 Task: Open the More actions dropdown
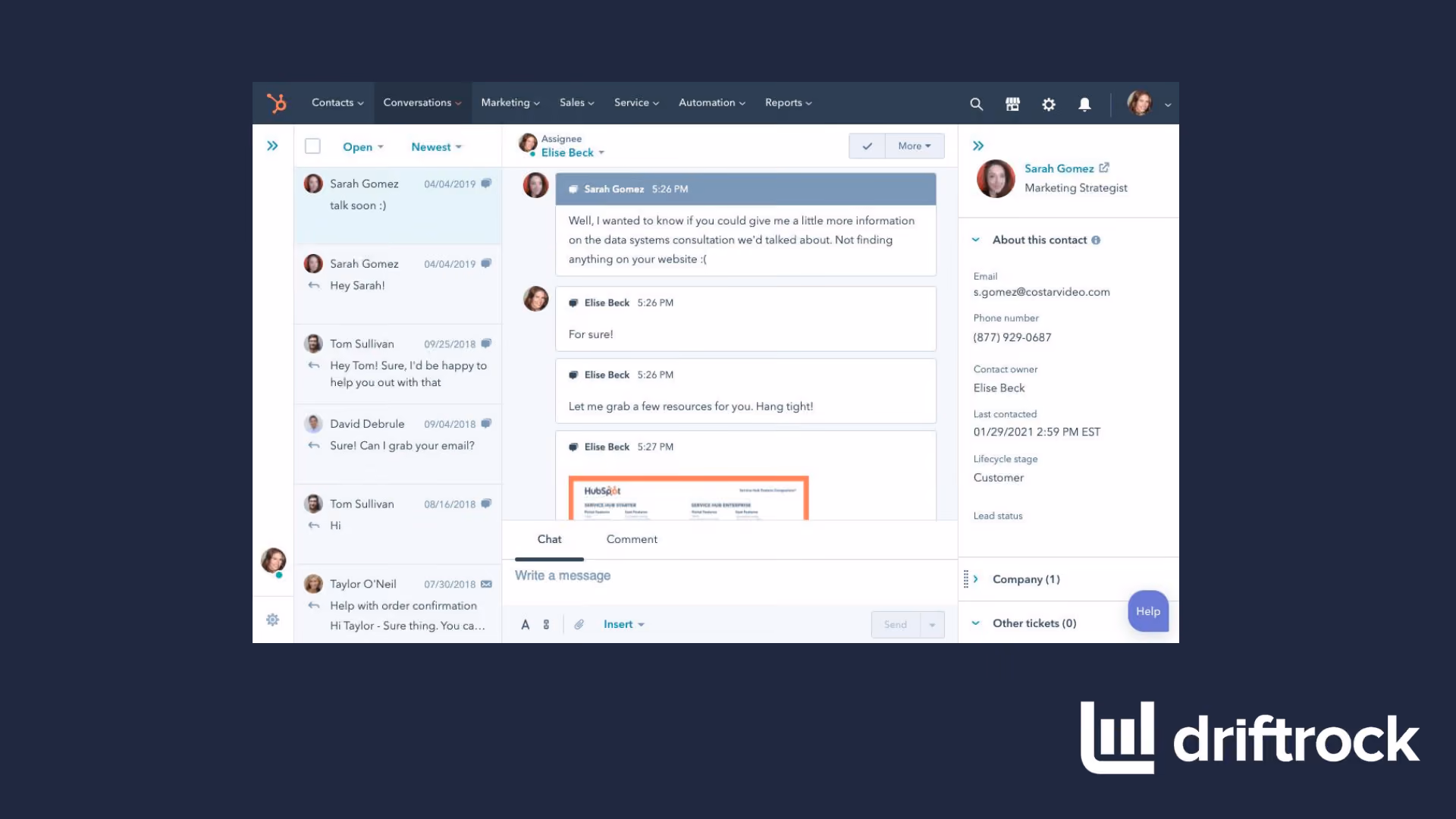click(x=915, y=146)
